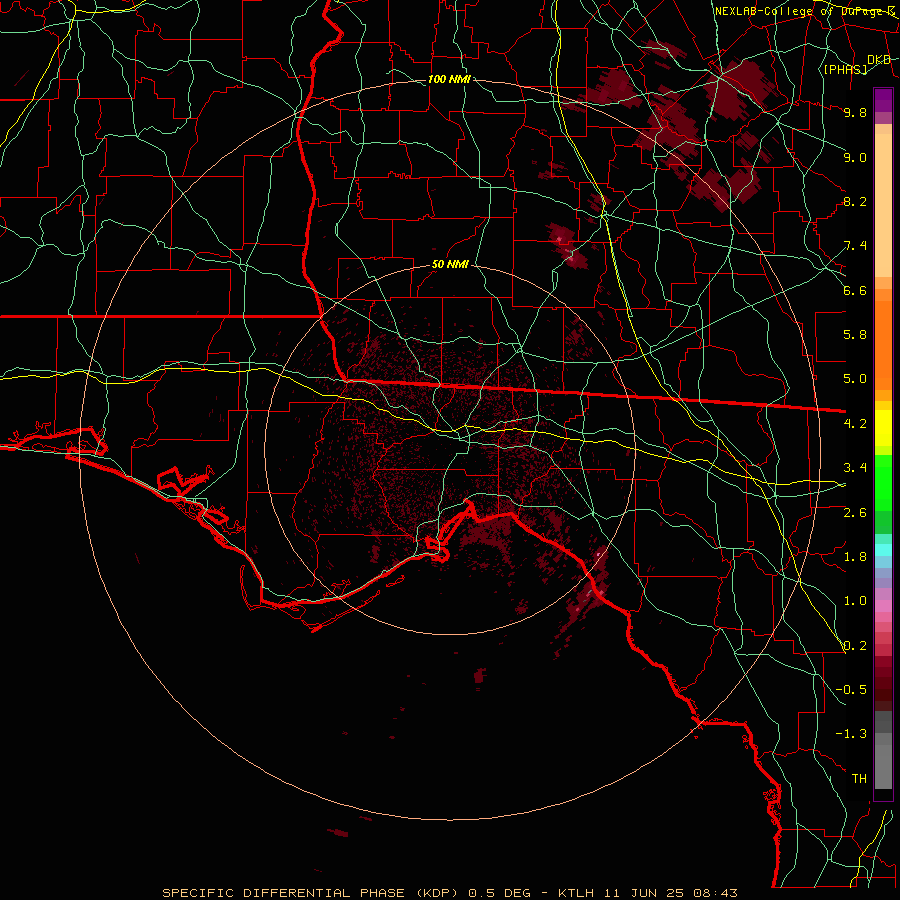The image size is (900, 900).
Task: Select the pink band near 1.0
Action: (x=883, y=606)
